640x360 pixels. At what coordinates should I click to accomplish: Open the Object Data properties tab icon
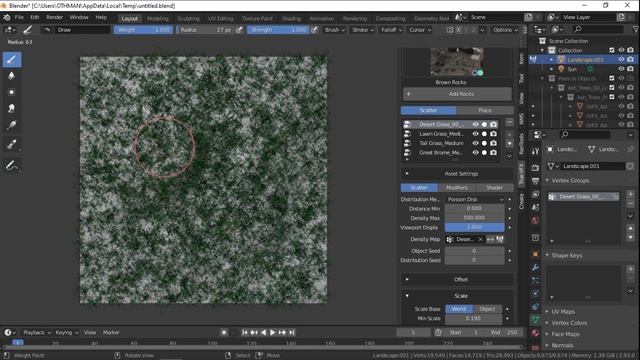pos(535,320)
